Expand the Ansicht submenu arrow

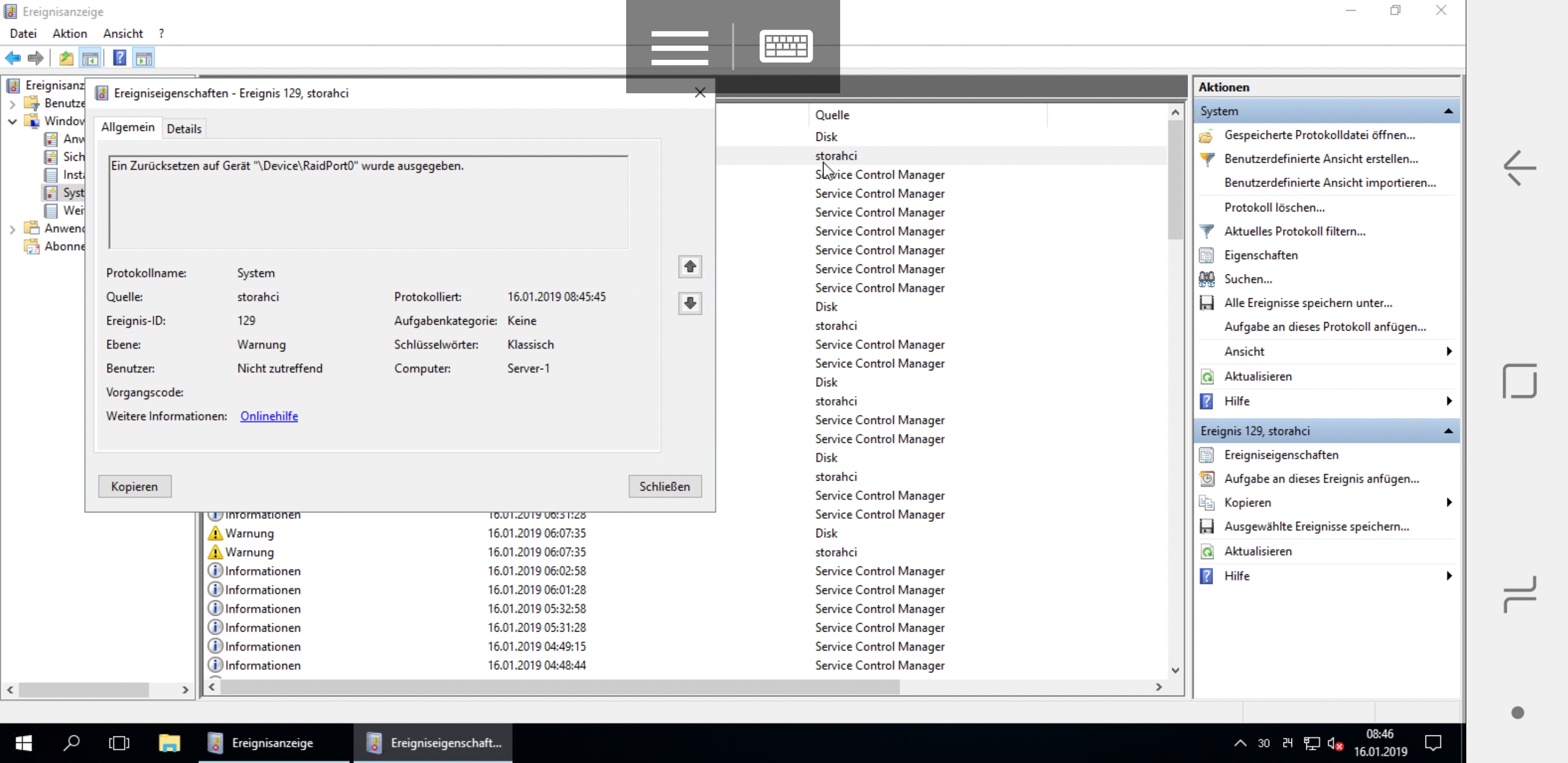click(1449, 351)
